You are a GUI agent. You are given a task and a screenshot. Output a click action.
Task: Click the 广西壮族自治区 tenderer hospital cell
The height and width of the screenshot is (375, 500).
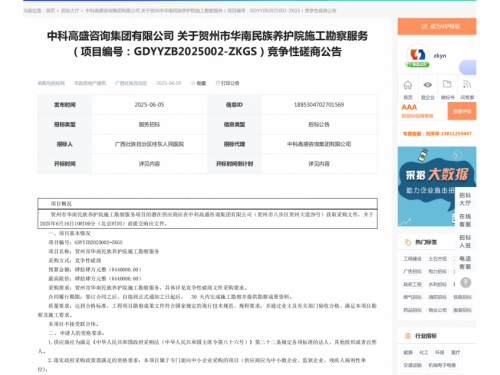pyautogui.click(x=149, y=144)
